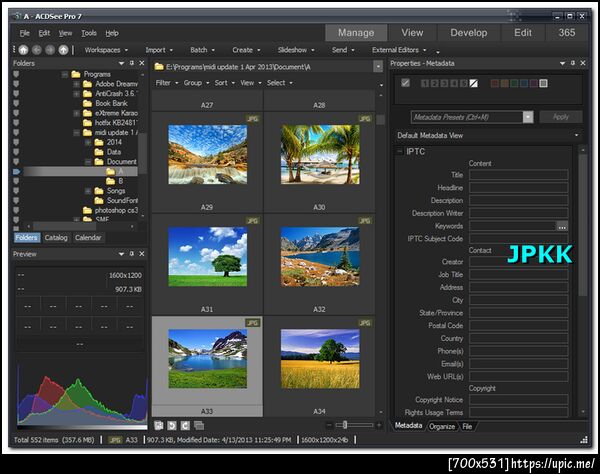Expand the Adobe Dreamweaver folder node

point(76,84)
